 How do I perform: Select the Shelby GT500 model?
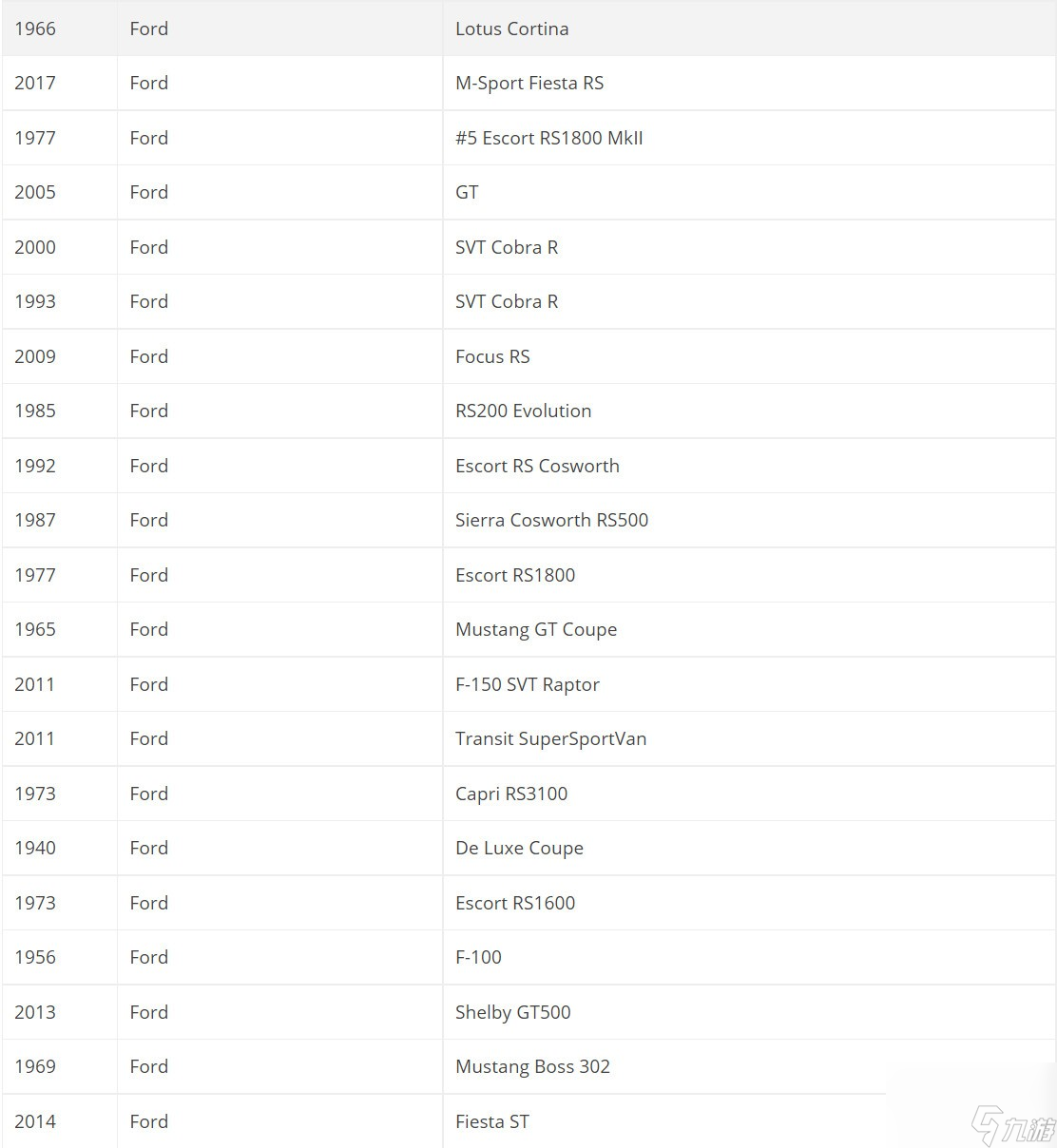coord(513,1012)
